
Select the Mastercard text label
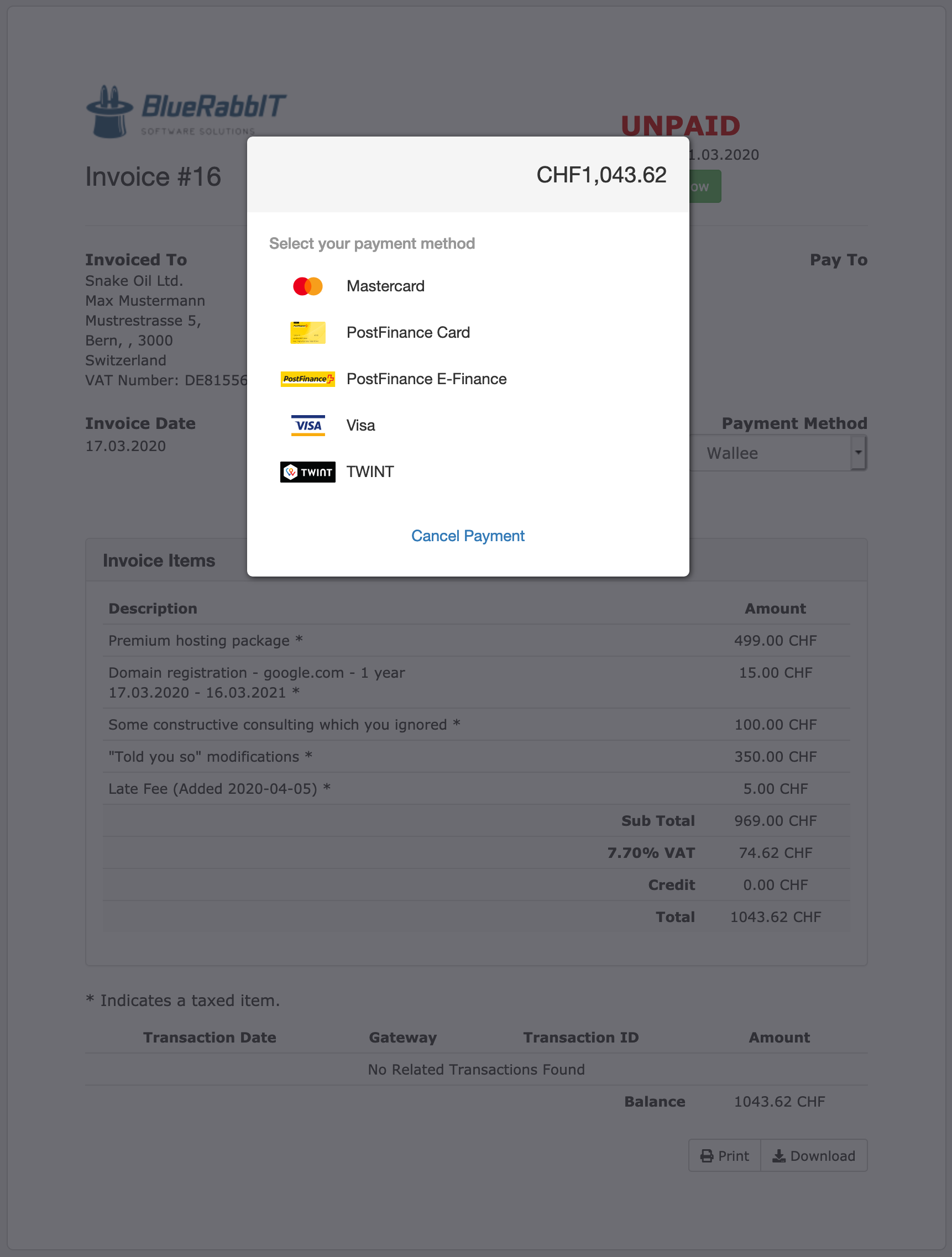(x=385, y=286)
